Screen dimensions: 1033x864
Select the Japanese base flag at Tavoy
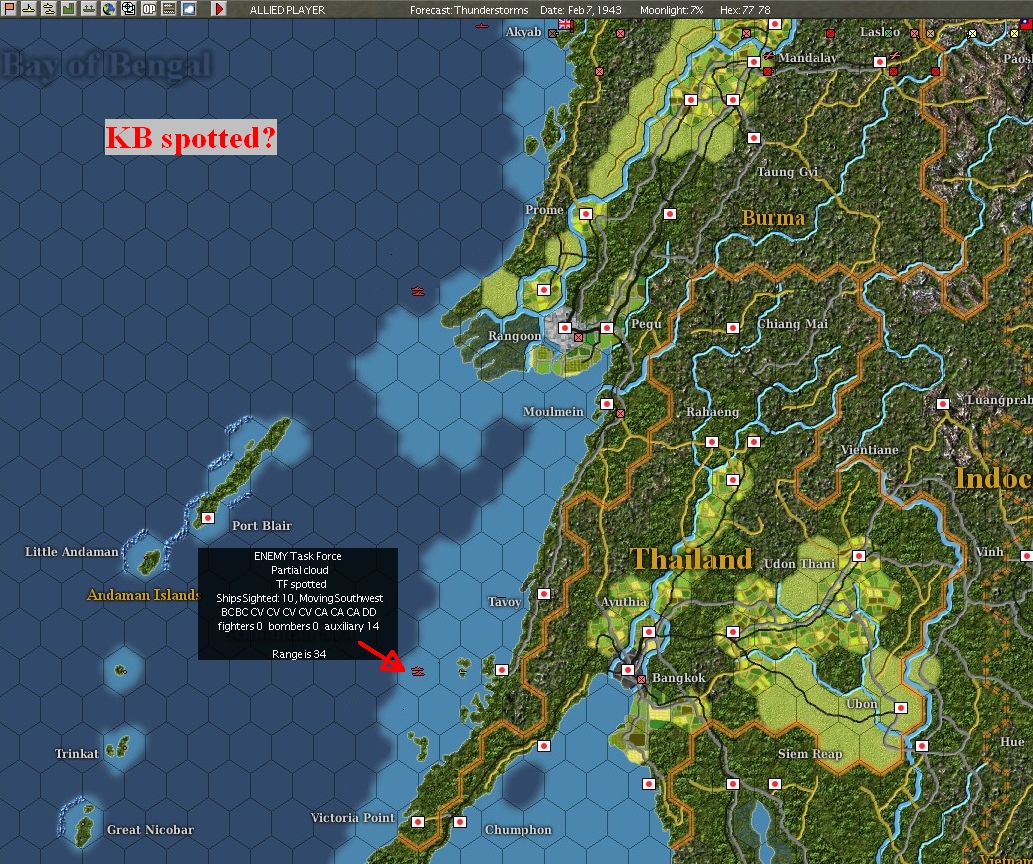point(544,594)
